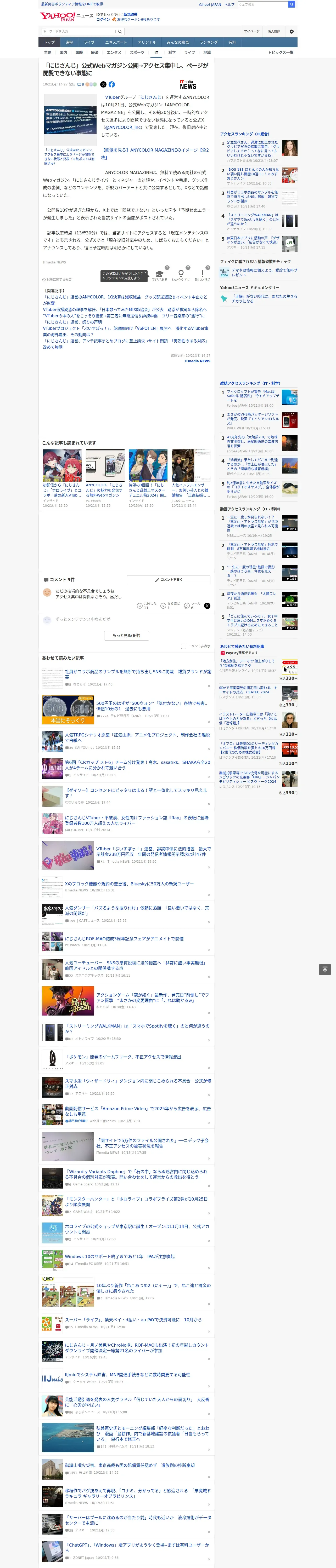The image size is (336, 1568).
Task: Open the 最新災害ボランティア情報をLINEで取得 link
Action: pos(72,4)
